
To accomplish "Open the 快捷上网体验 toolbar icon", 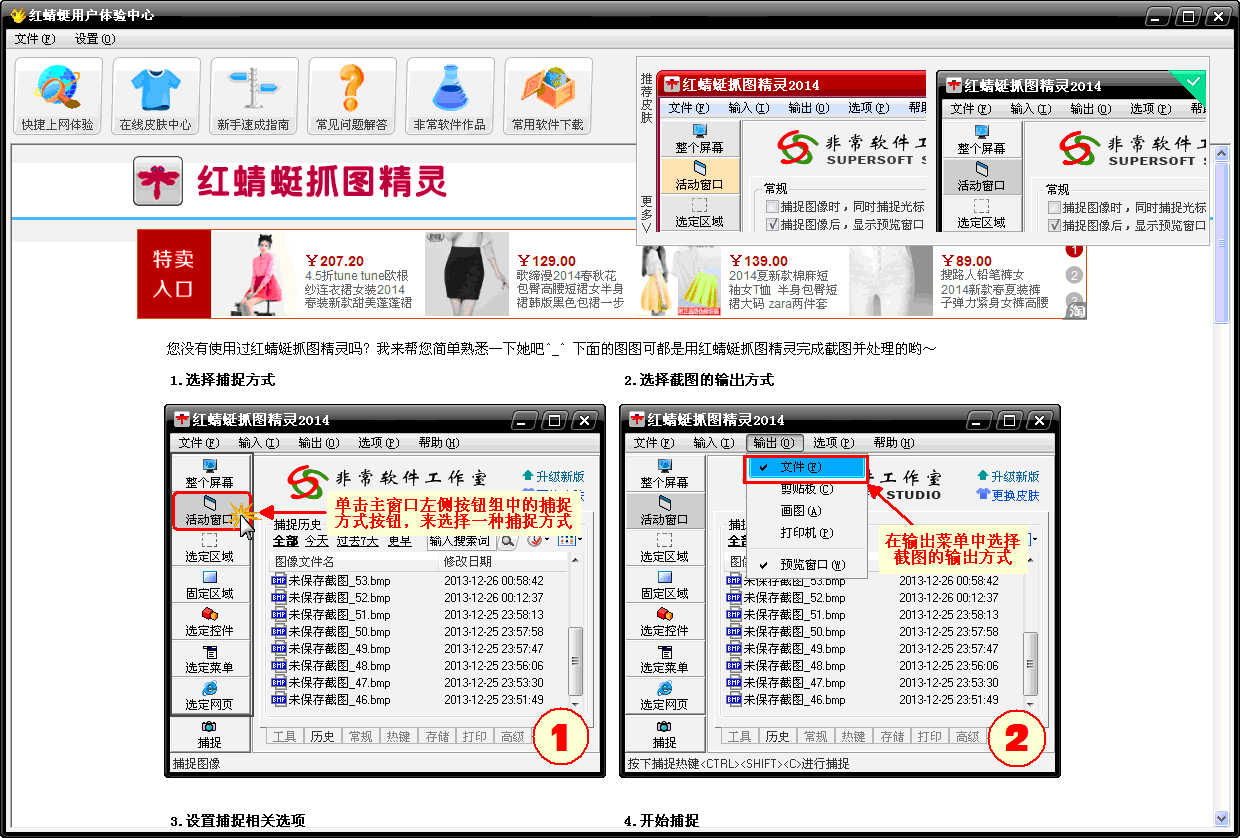I will 58,95.
